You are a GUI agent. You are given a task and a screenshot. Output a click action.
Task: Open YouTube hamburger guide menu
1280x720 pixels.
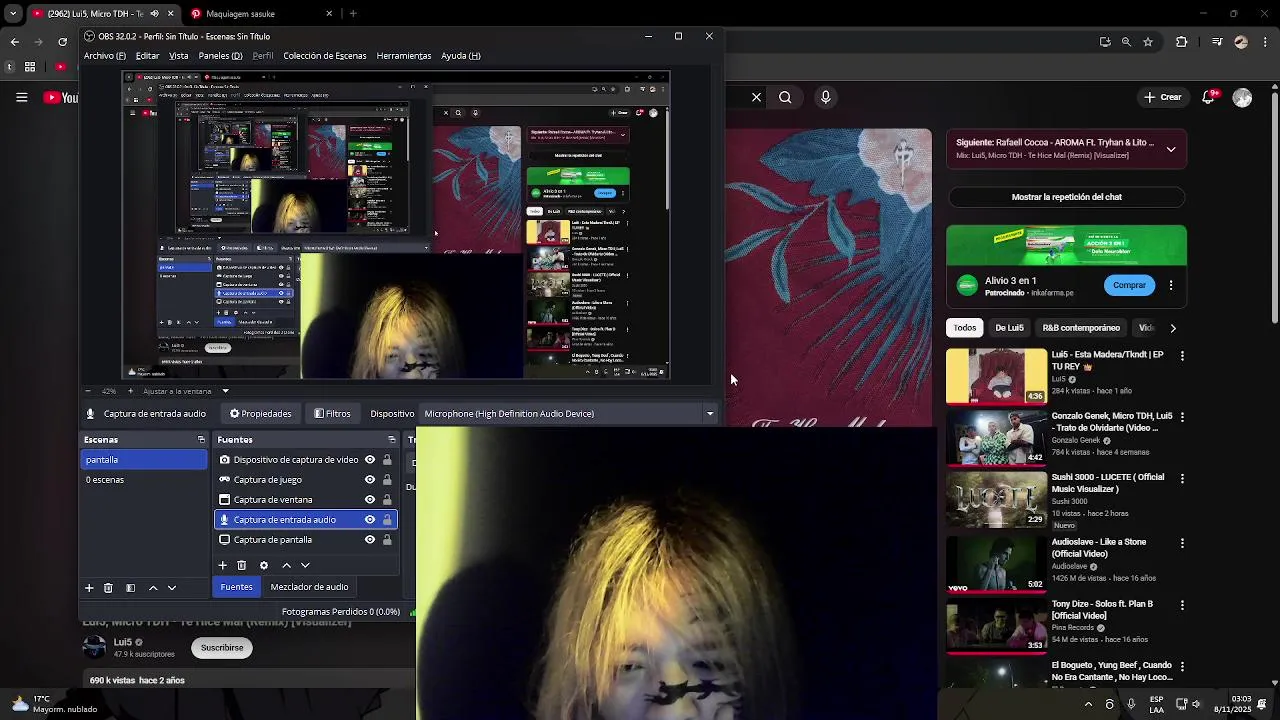click(x=21, y=97)
